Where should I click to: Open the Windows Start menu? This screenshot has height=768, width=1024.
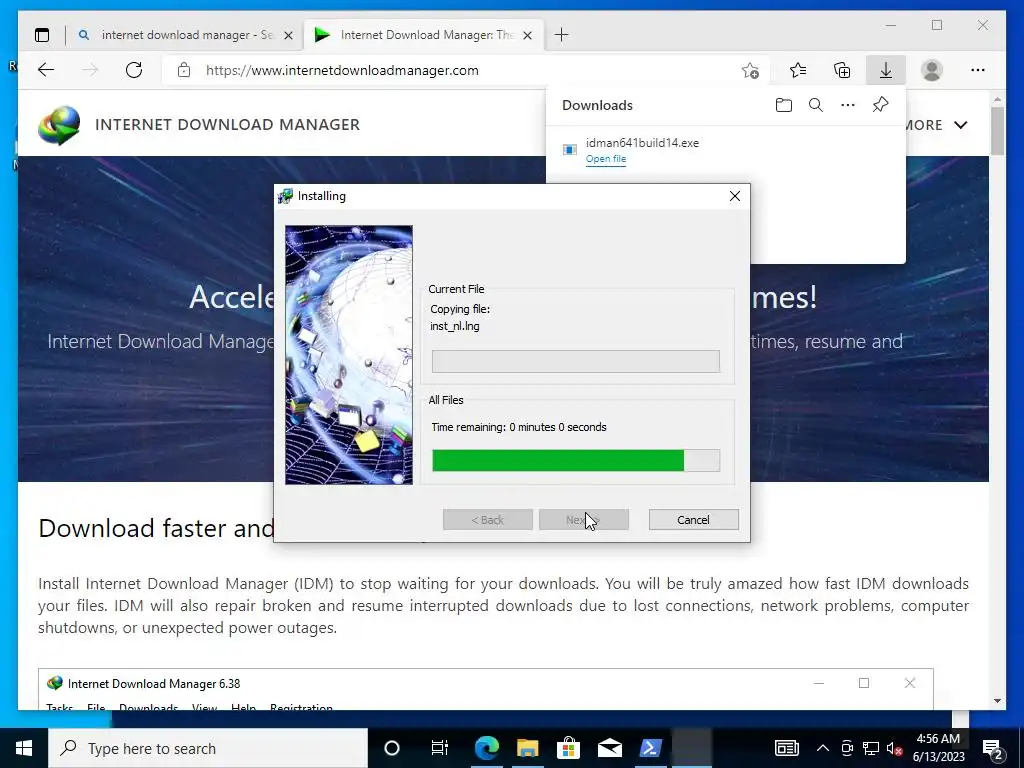(x=24, y=748)
